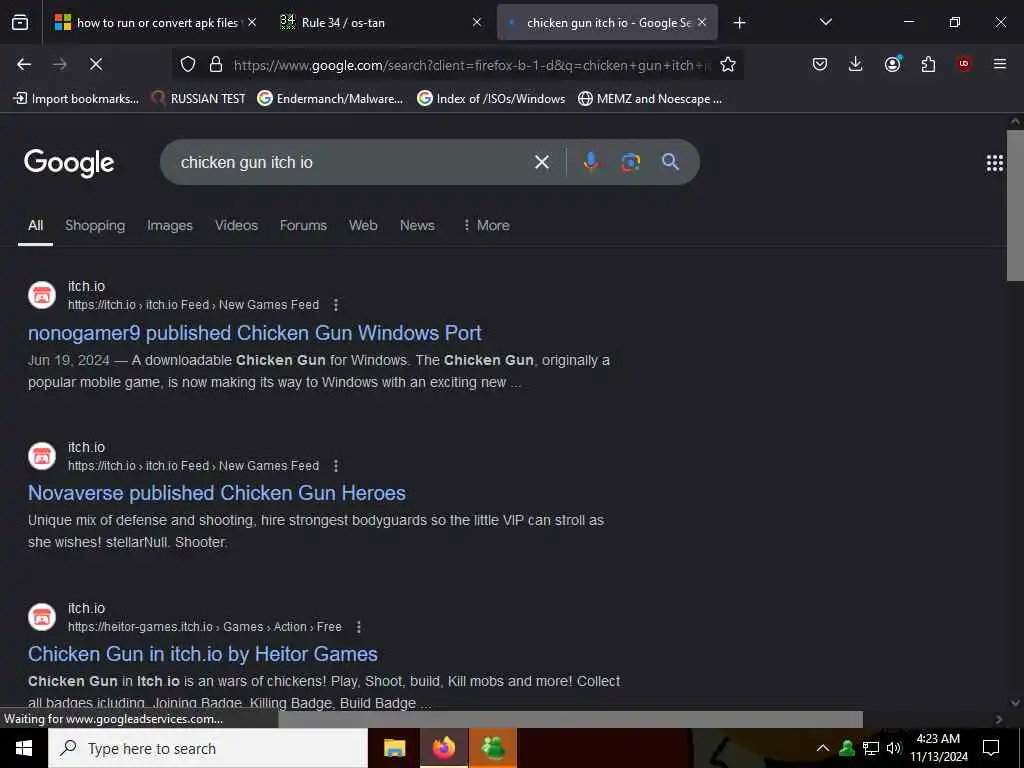
Task: Expand the More search filters menu
Action: tap(486, 225)
